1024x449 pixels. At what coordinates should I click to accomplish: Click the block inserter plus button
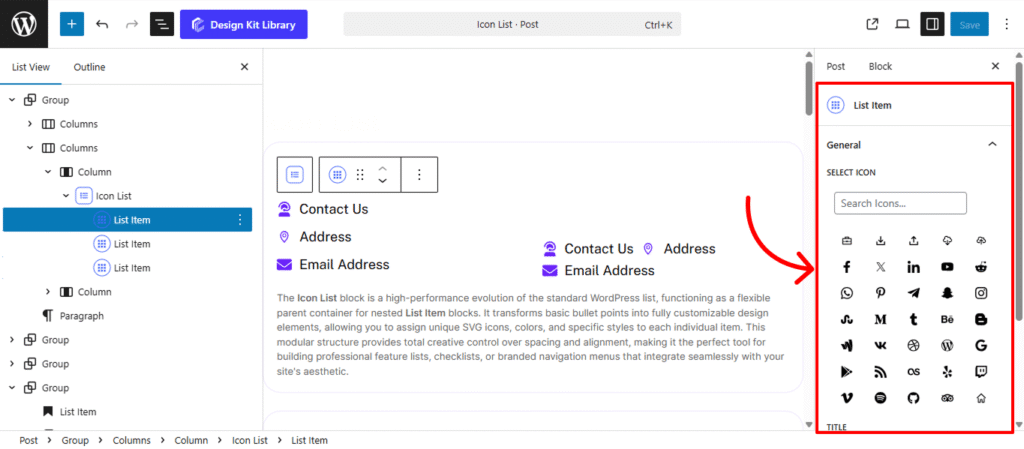point(72,24)
